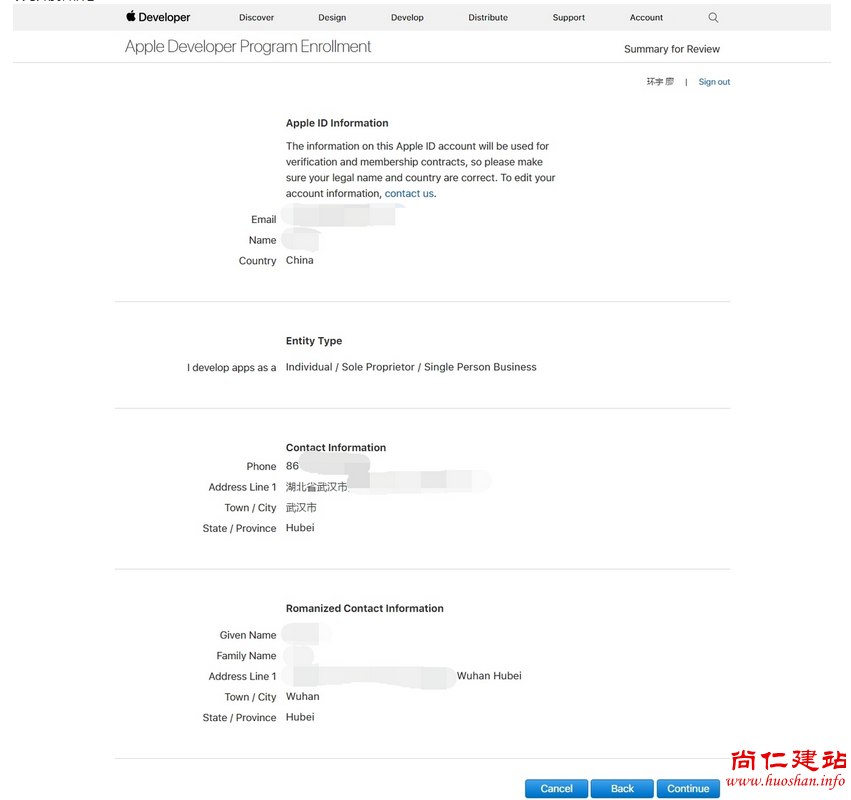Follow the 'contact us' link
851x800 pixels.
pos(409,194)
